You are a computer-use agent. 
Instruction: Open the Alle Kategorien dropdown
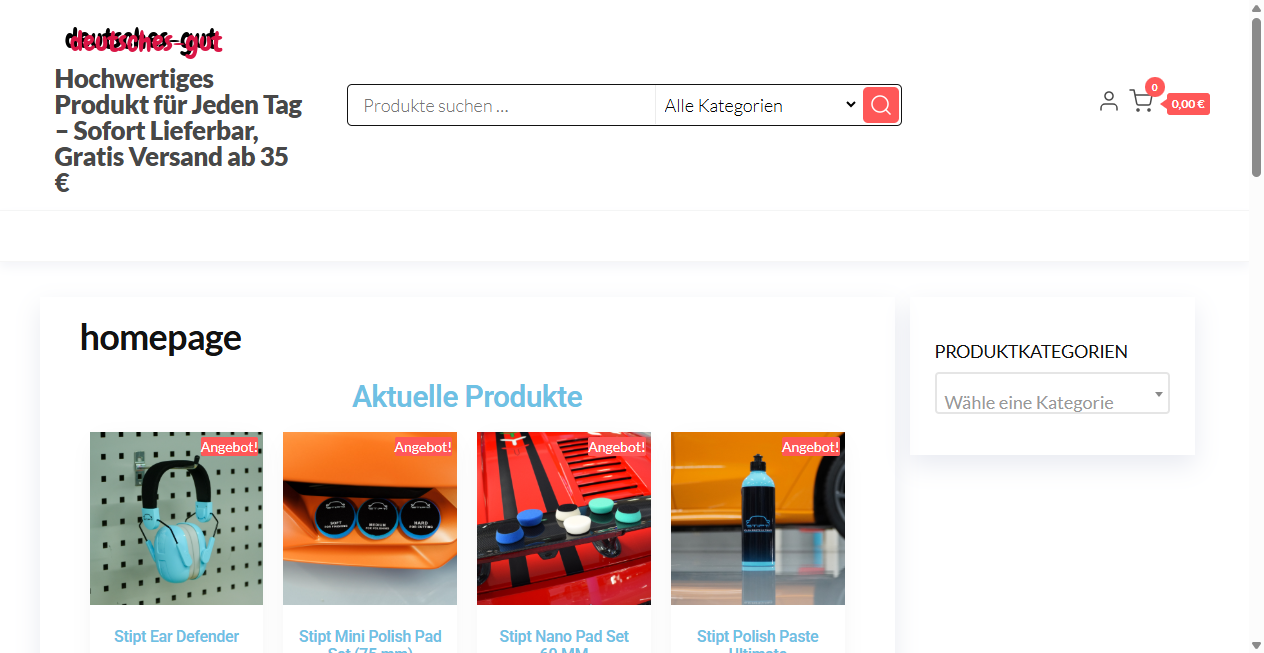click(759, 105)
